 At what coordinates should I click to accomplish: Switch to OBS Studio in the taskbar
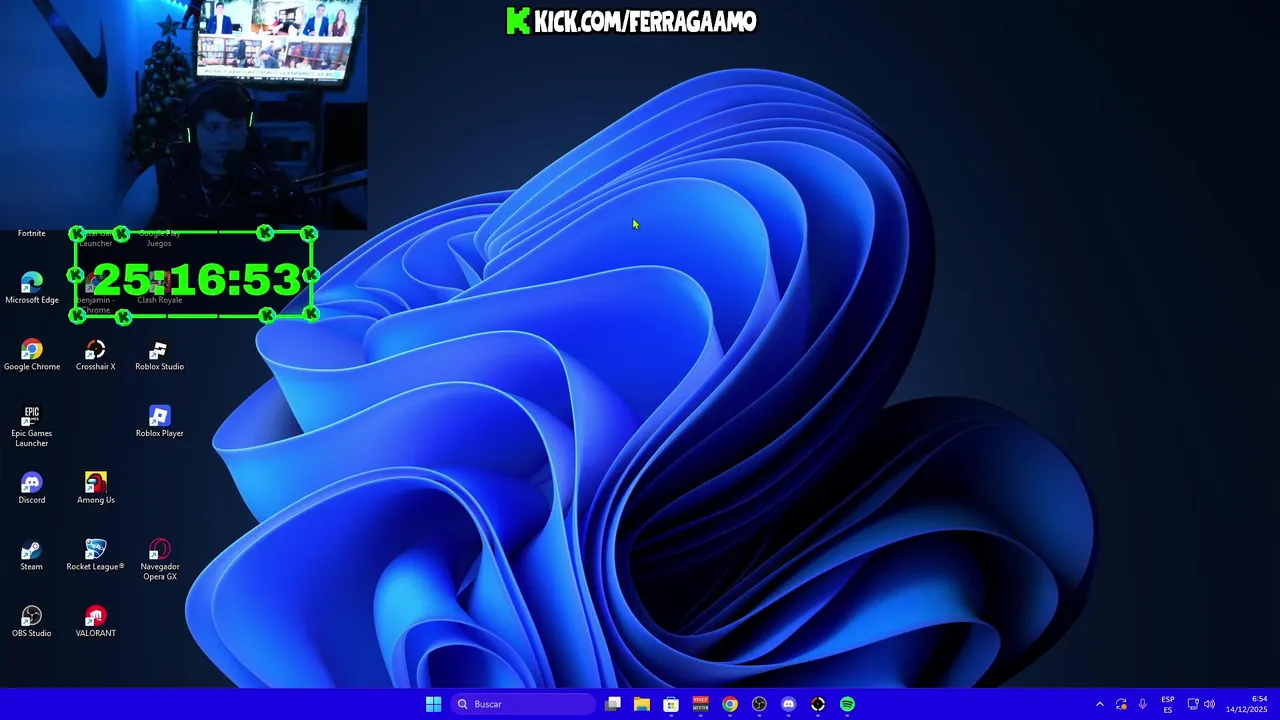point(759,704)
